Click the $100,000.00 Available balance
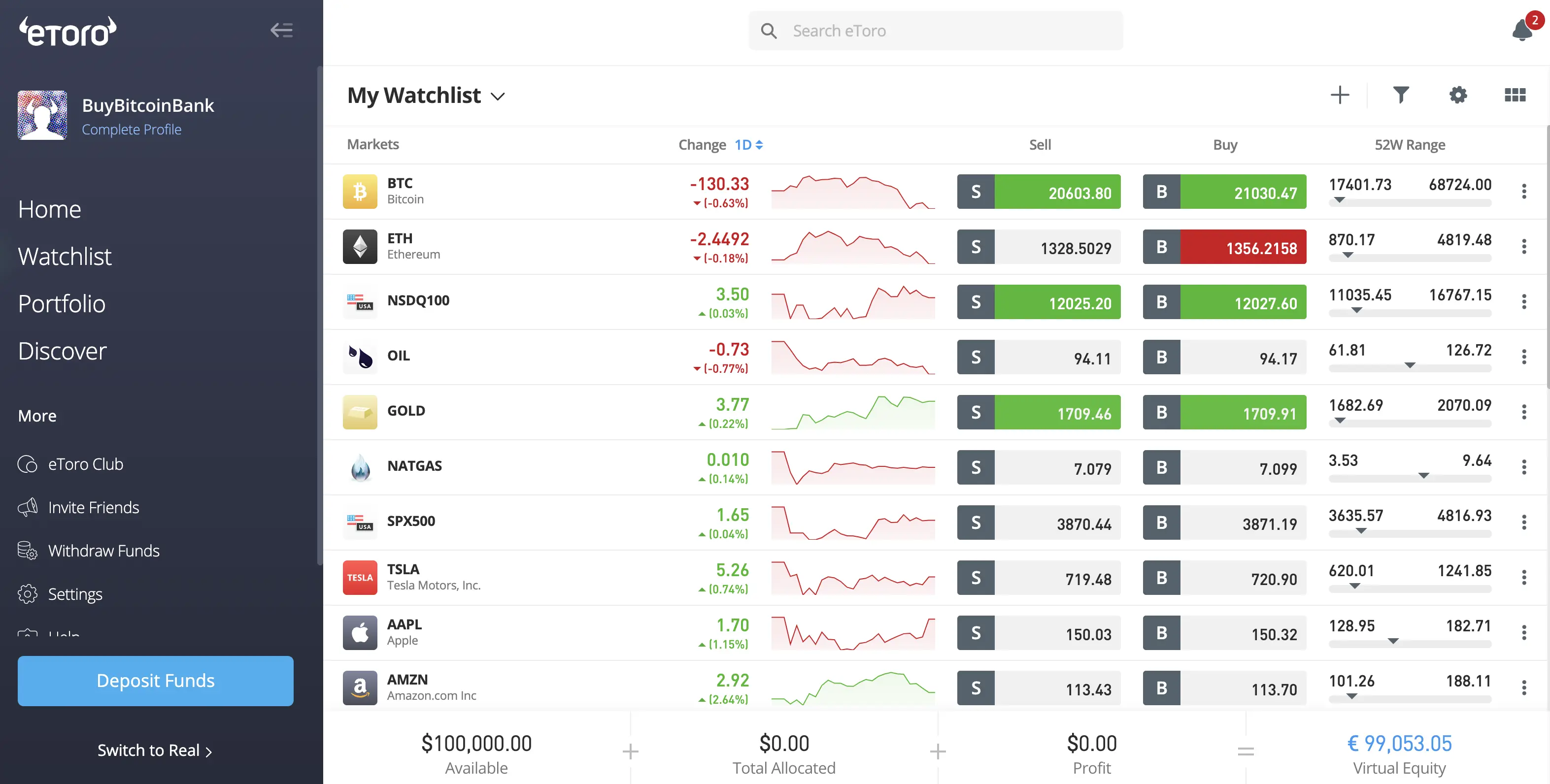Screen dimensions: 1550x784 (476, 744)
